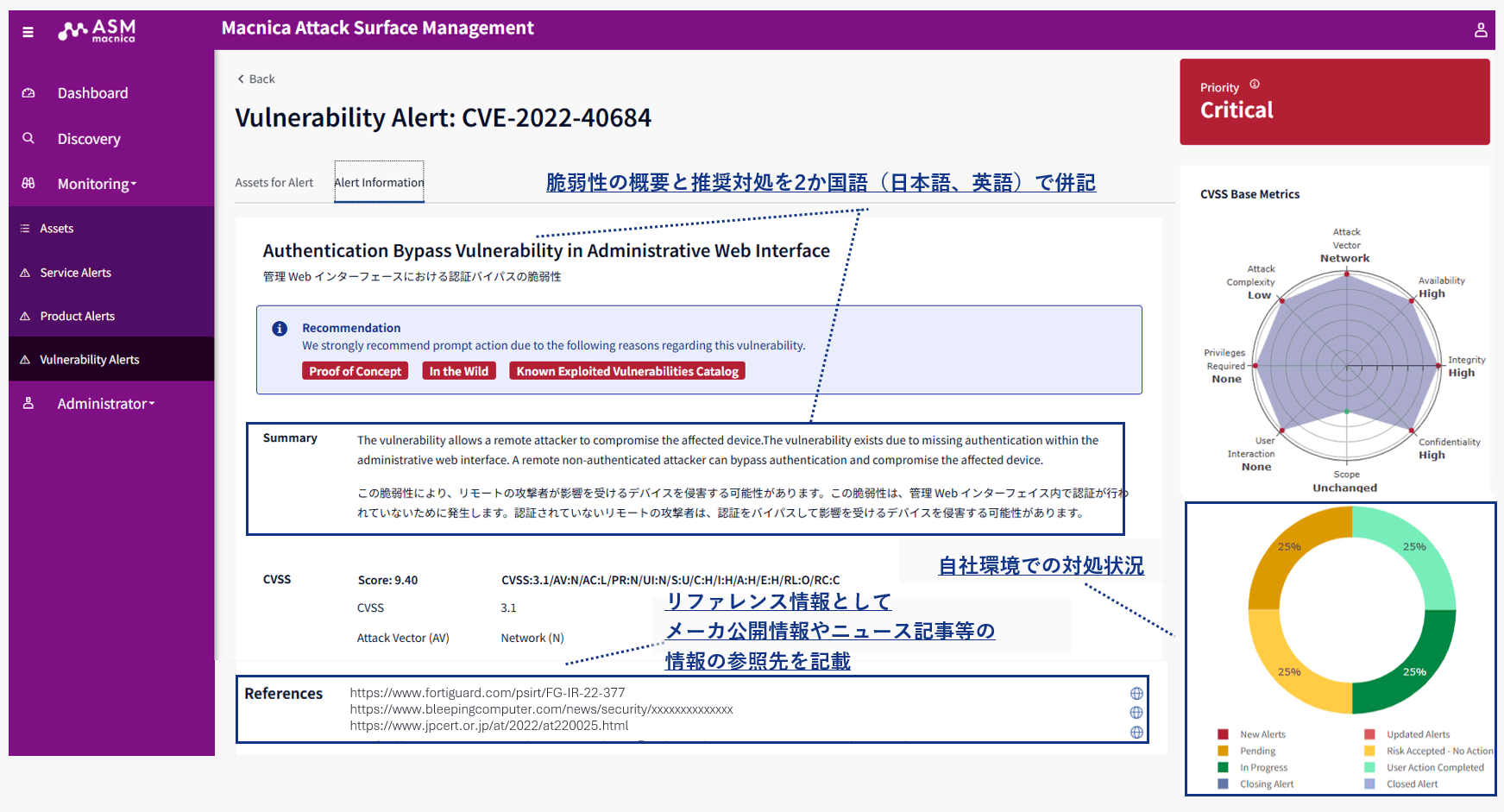Select the Alert Information tab
Screen dimensions: 1504x812
point(379,183)
